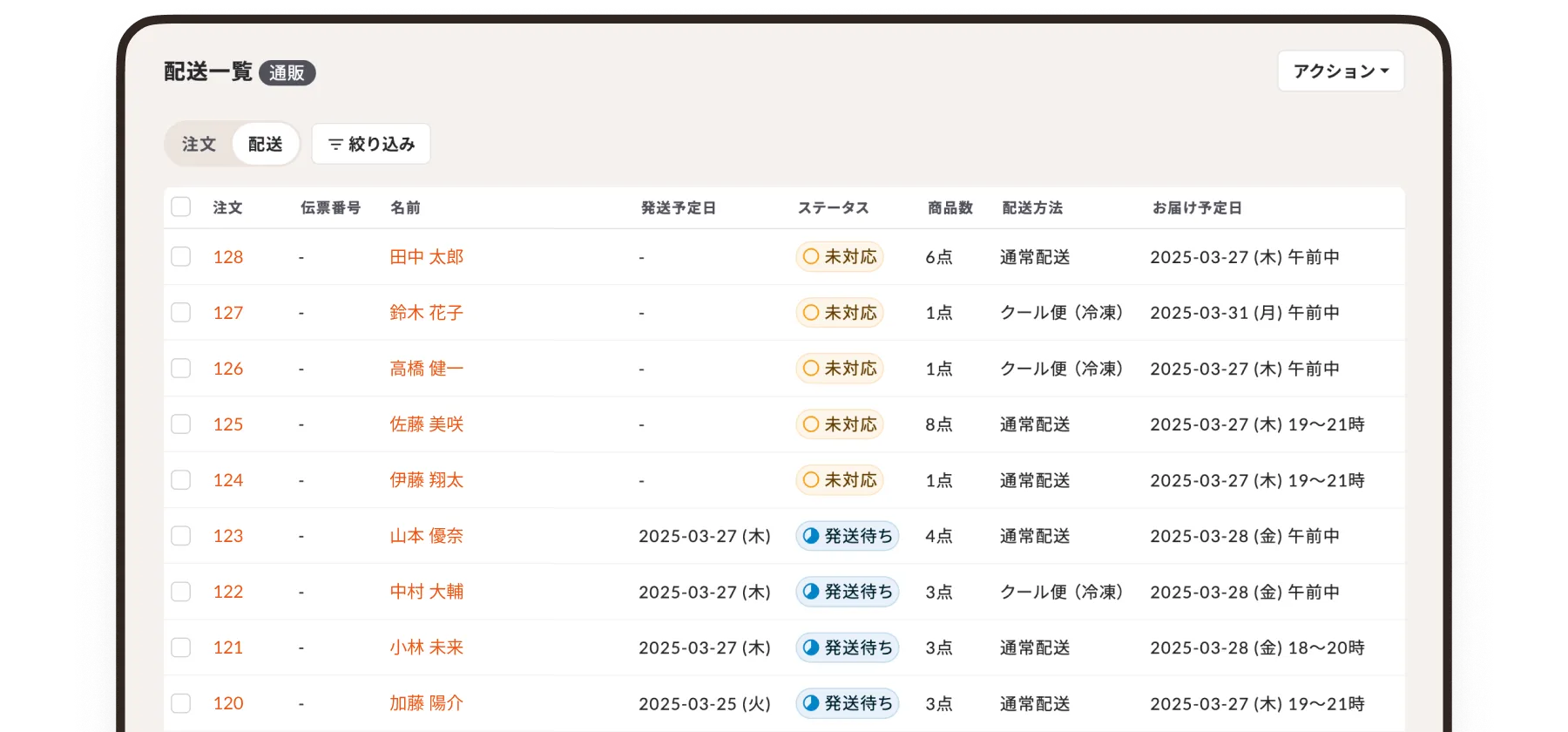1568x732 pixels.
Task: Click the filter icon beside 絞り込み
Action: pos(335,145)
